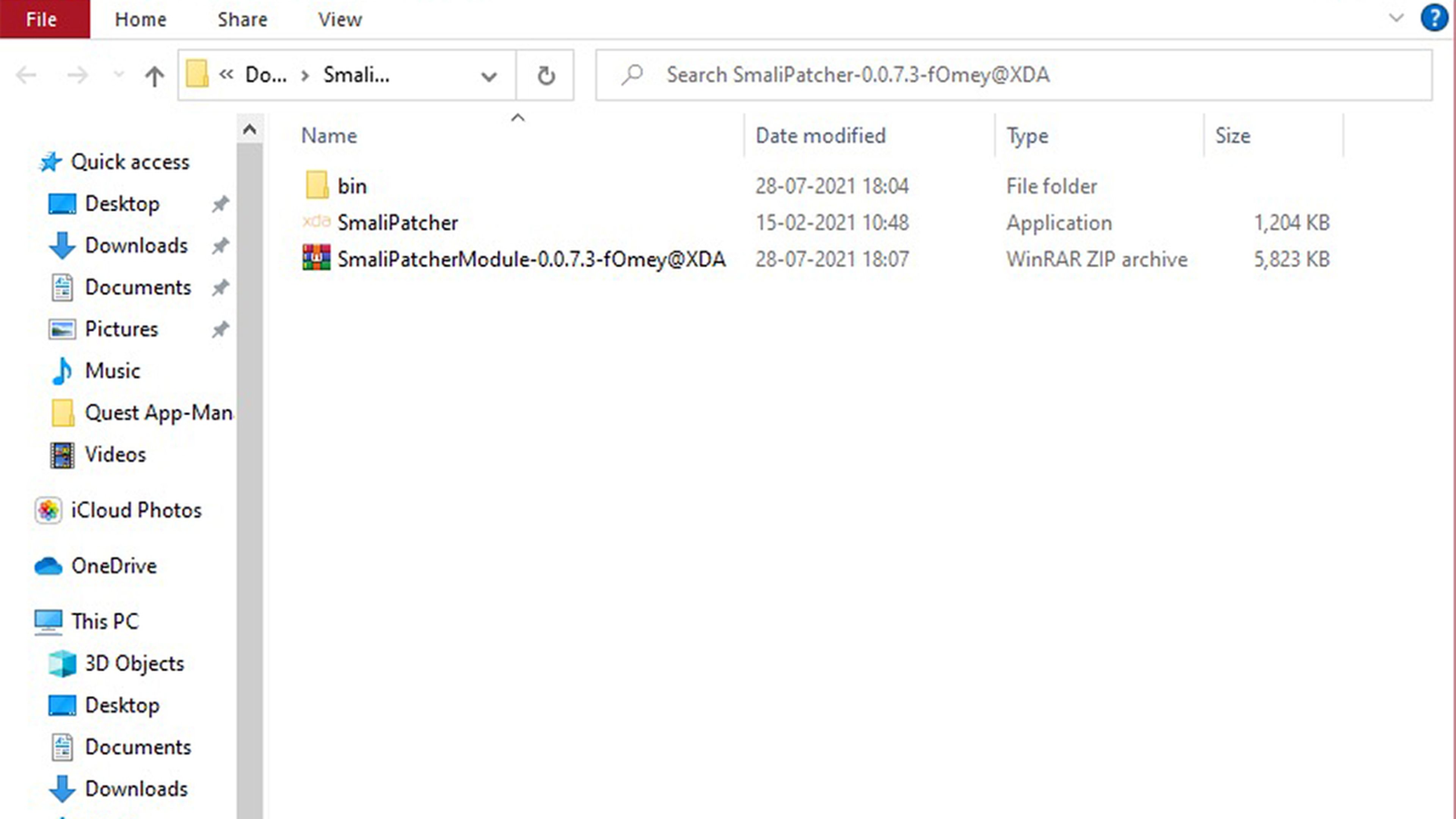1456x819 pixels.
Task: Select the SmaliPatcher xda application icon
Action: pos(317,221)
